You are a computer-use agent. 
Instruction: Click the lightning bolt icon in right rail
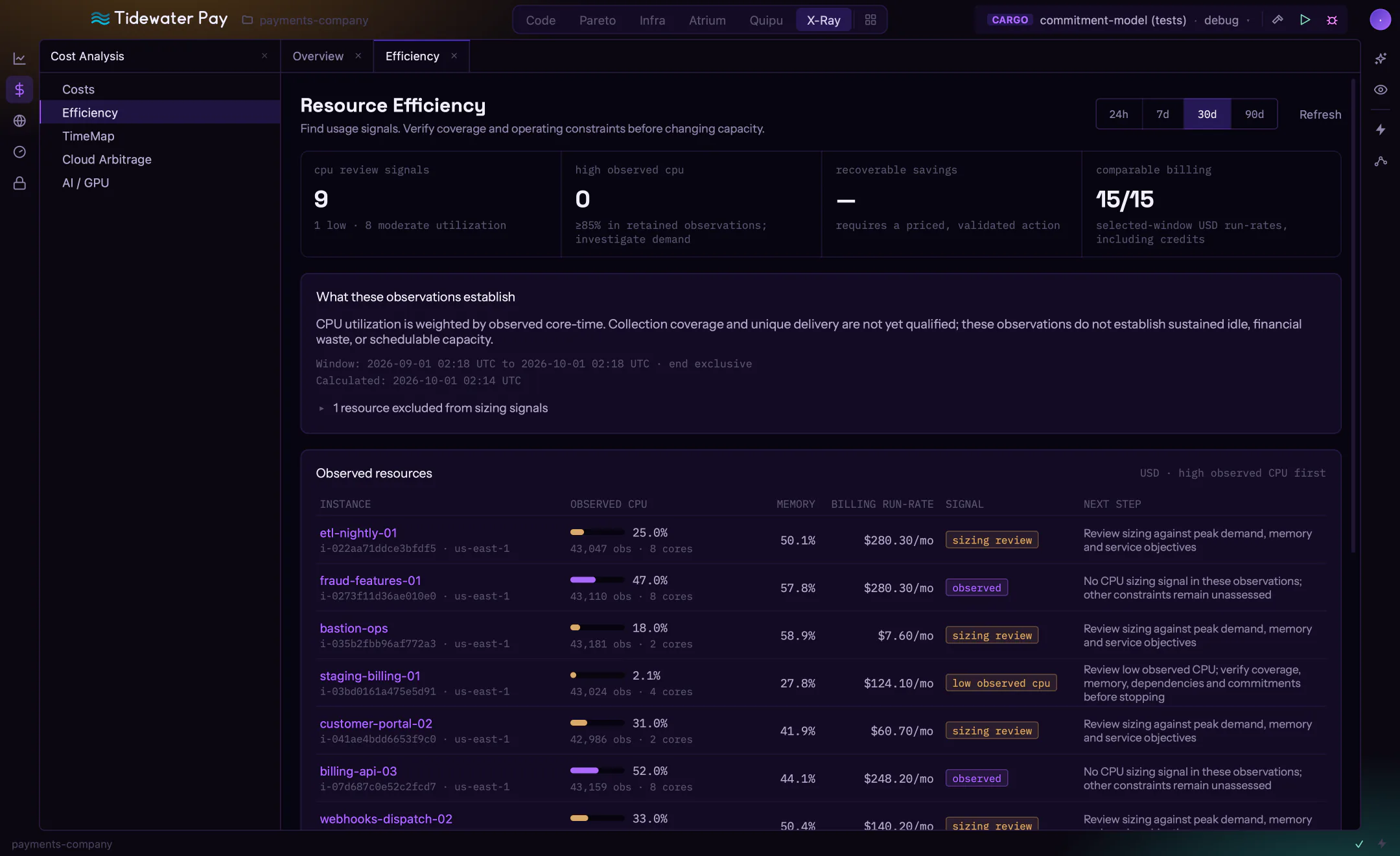(1381, 130)
